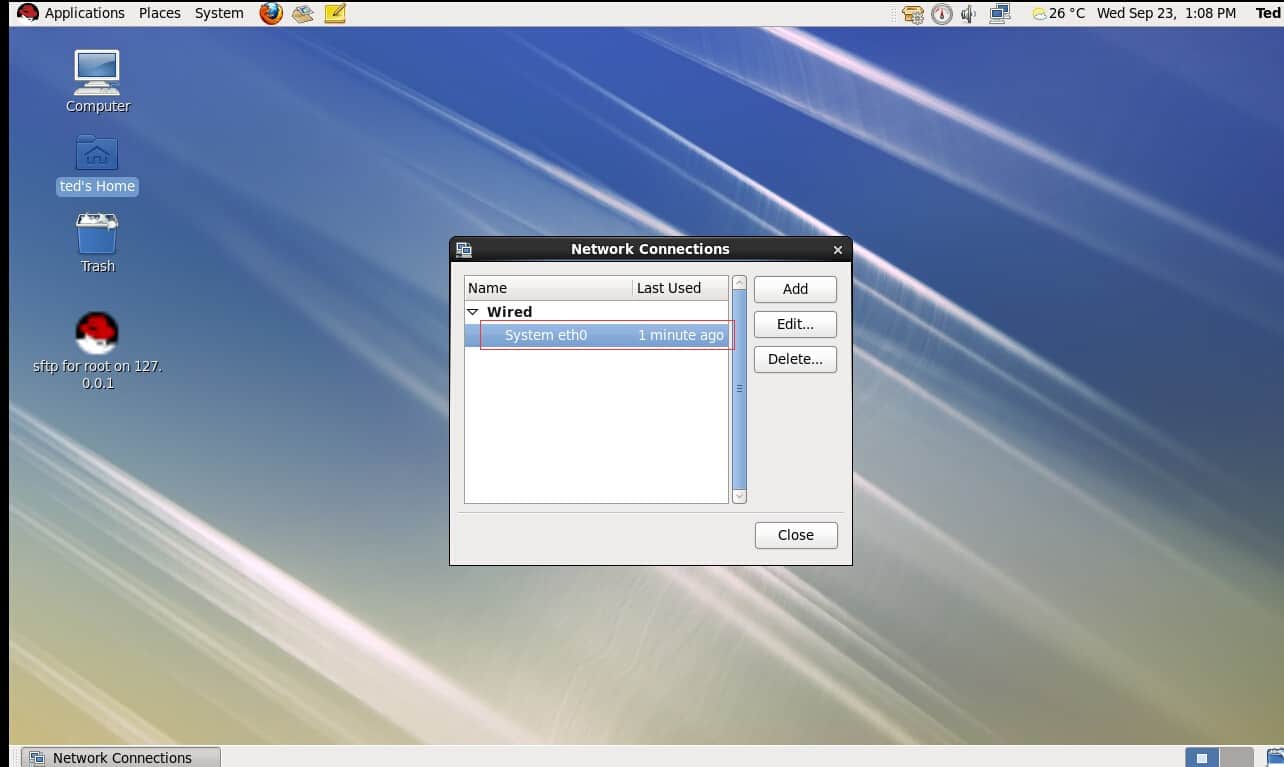
Task: Open the yellow note-taking launcher icon
Action: [x=335, y=13]
